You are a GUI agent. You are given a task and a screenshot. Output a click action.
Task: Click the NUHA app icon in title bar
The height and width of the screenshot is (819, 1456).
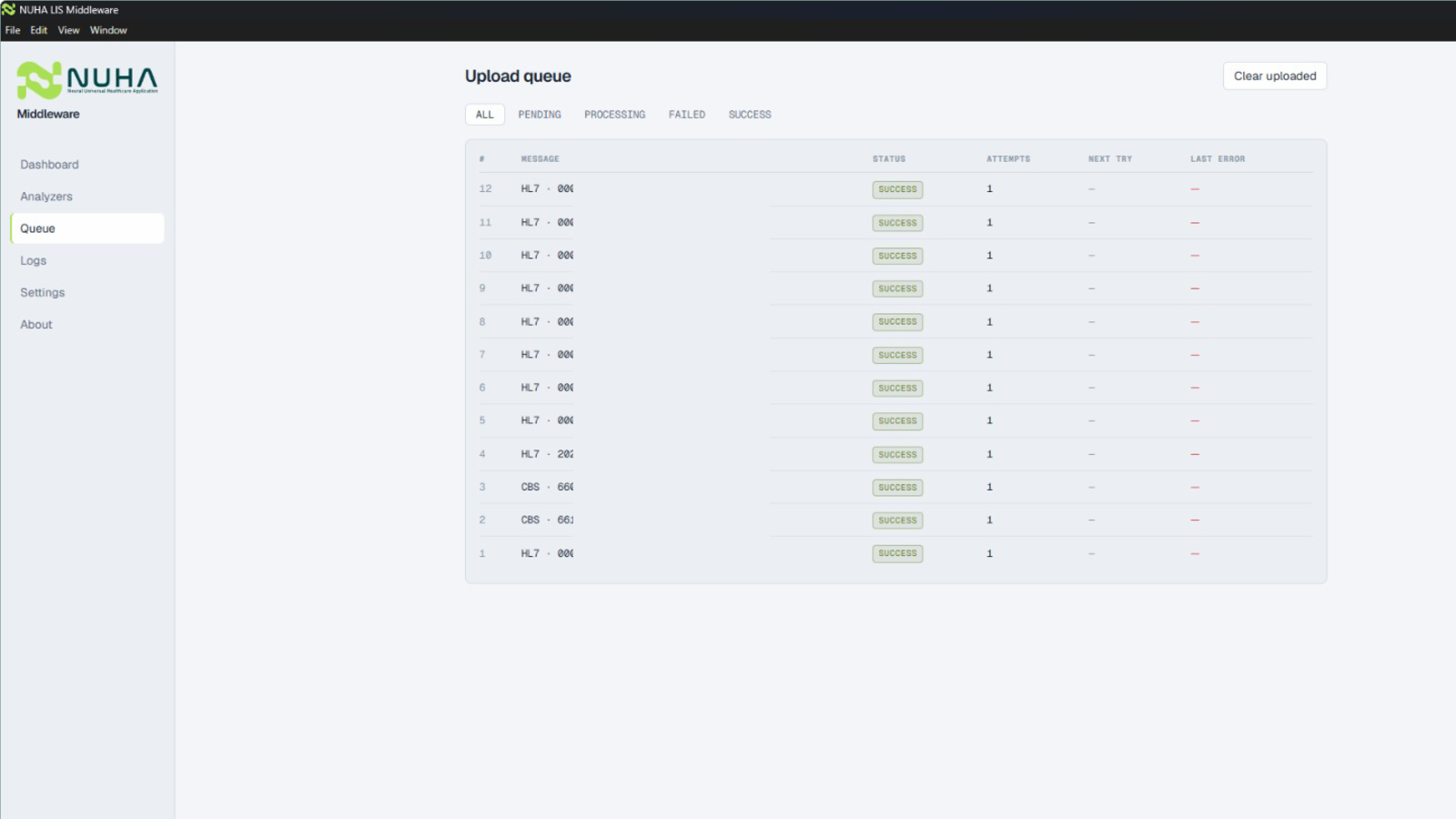pos(8,10)
